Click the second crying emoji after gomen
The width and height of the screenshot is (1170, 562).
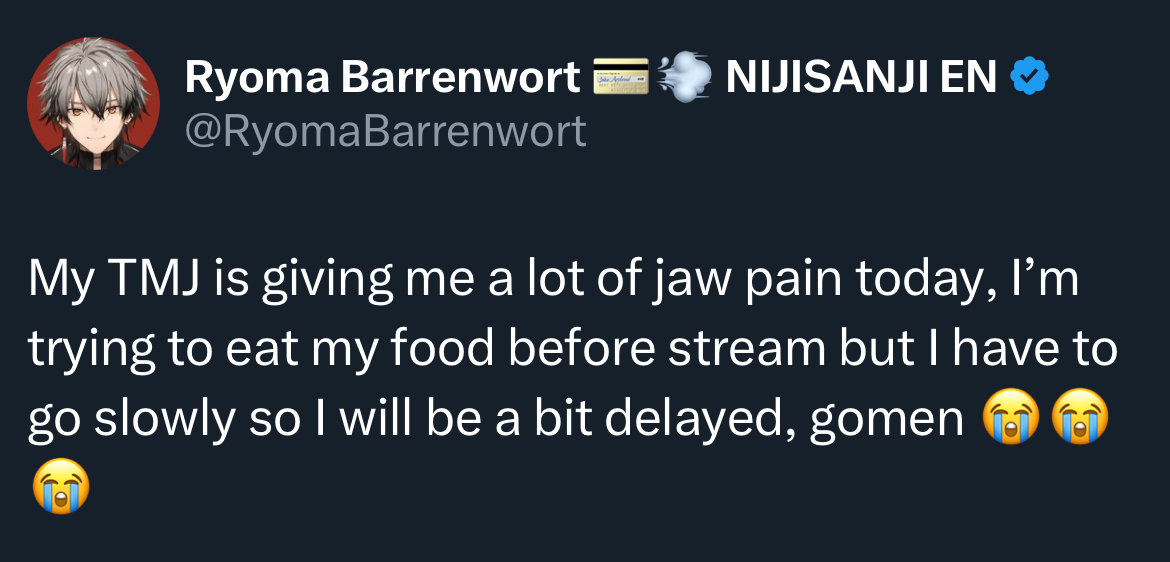(x=1079, y=417)
